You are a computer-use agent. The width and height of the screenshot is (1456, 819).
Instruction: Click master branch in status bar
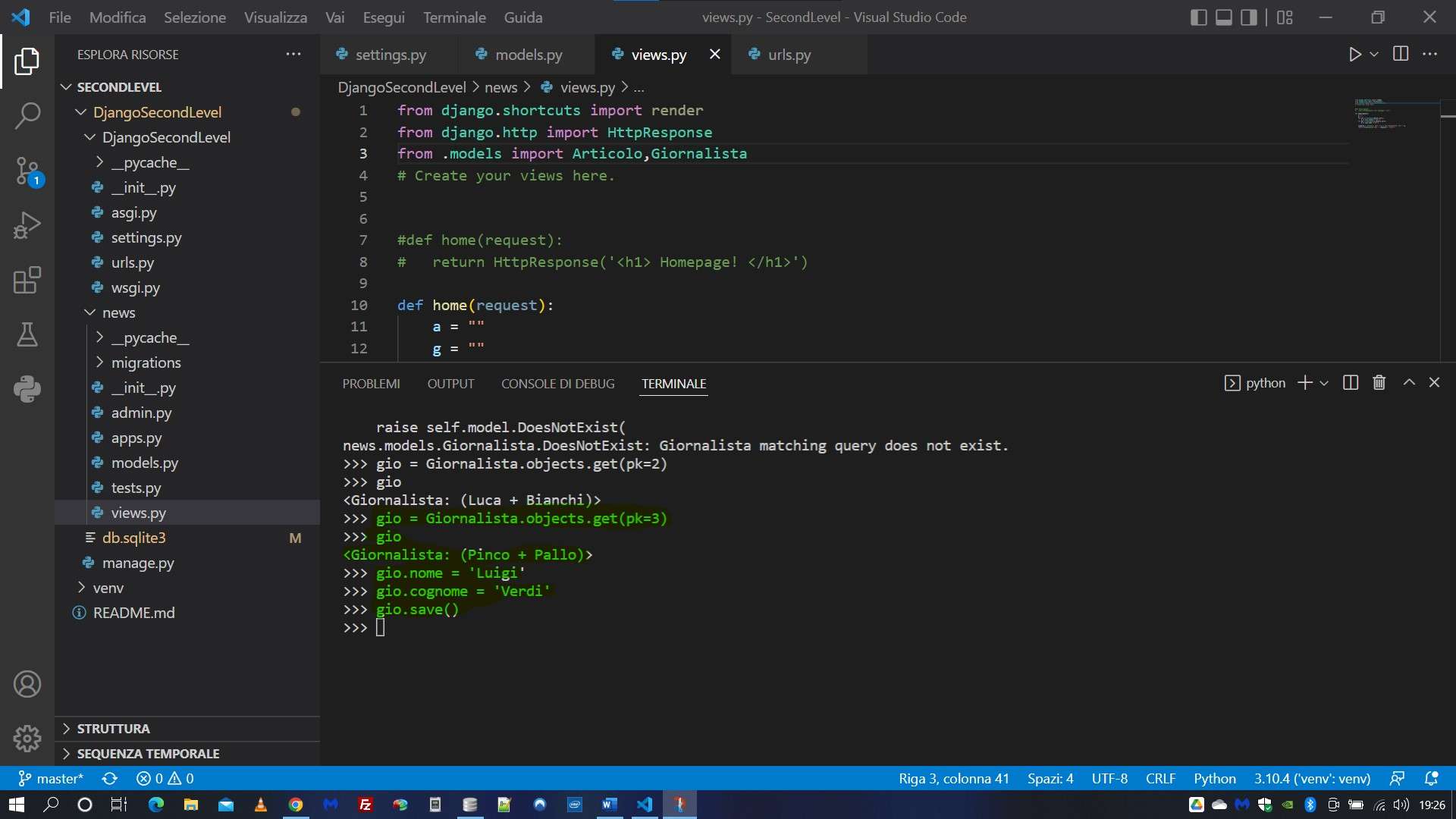(52, 779)
